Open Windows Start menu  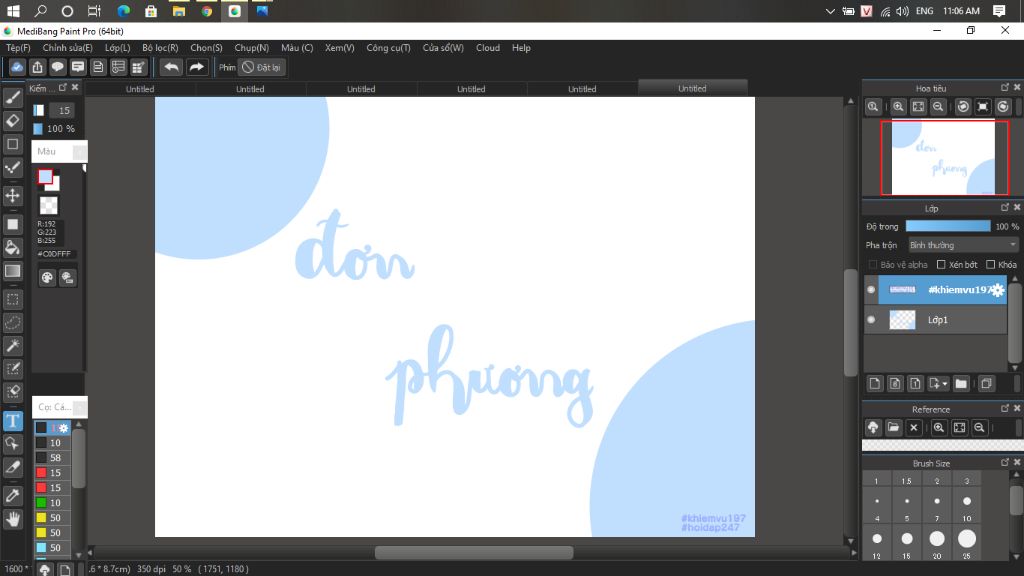12,11
